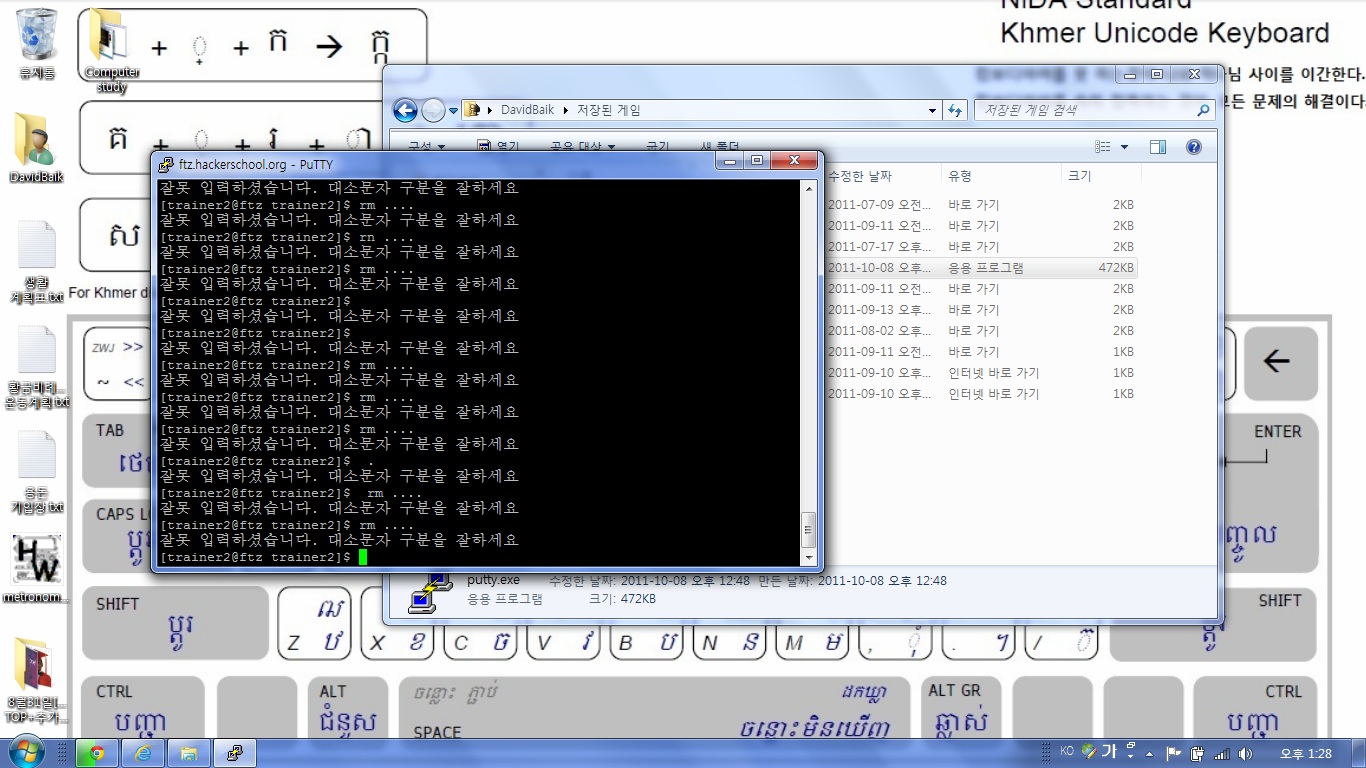The image size is (1366, 768).
Task: Expand the recent pages arrow beside forward button
Action: 453,110
